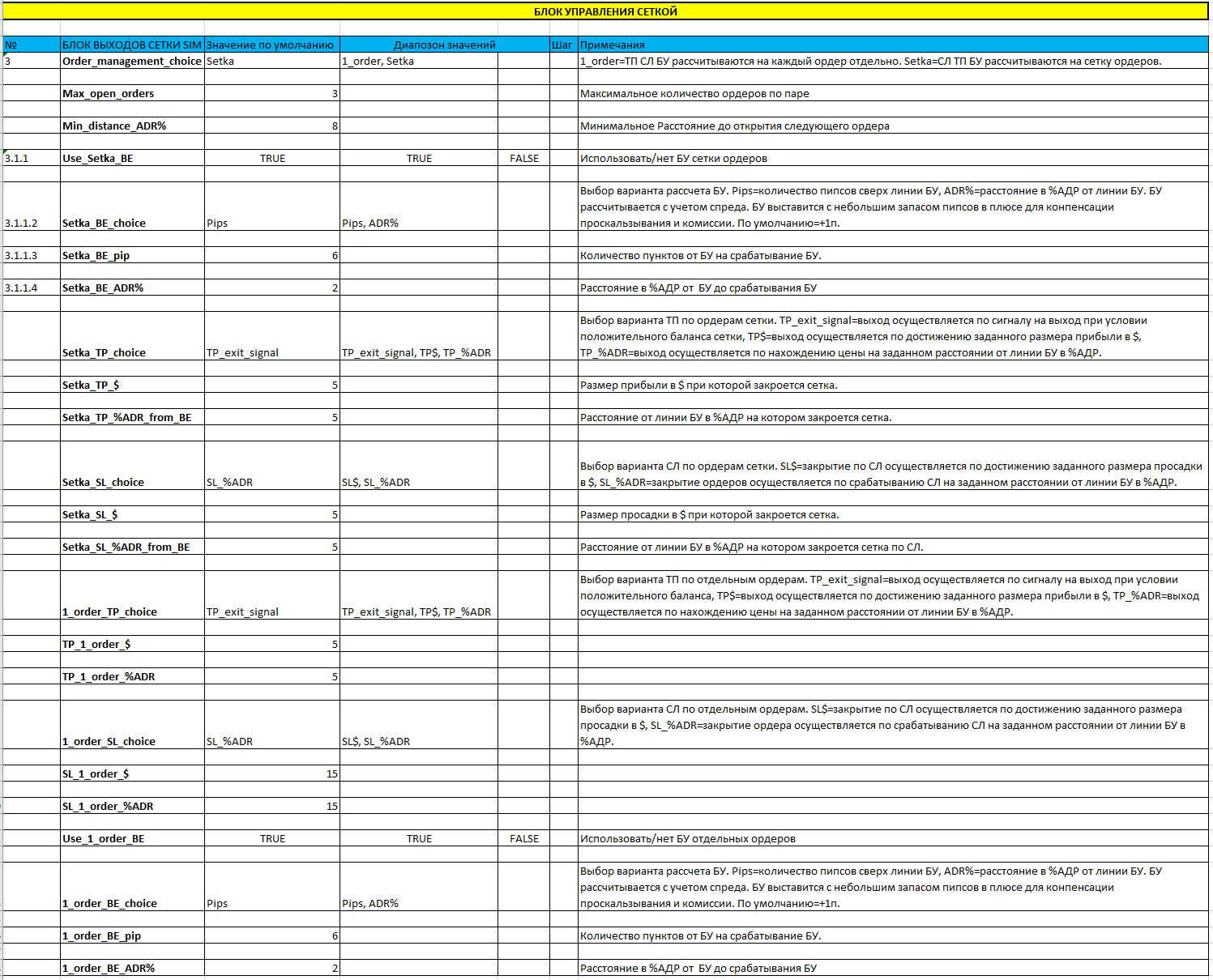
Task: Select the "Примечания" header cell
Action: click(893, 45)
